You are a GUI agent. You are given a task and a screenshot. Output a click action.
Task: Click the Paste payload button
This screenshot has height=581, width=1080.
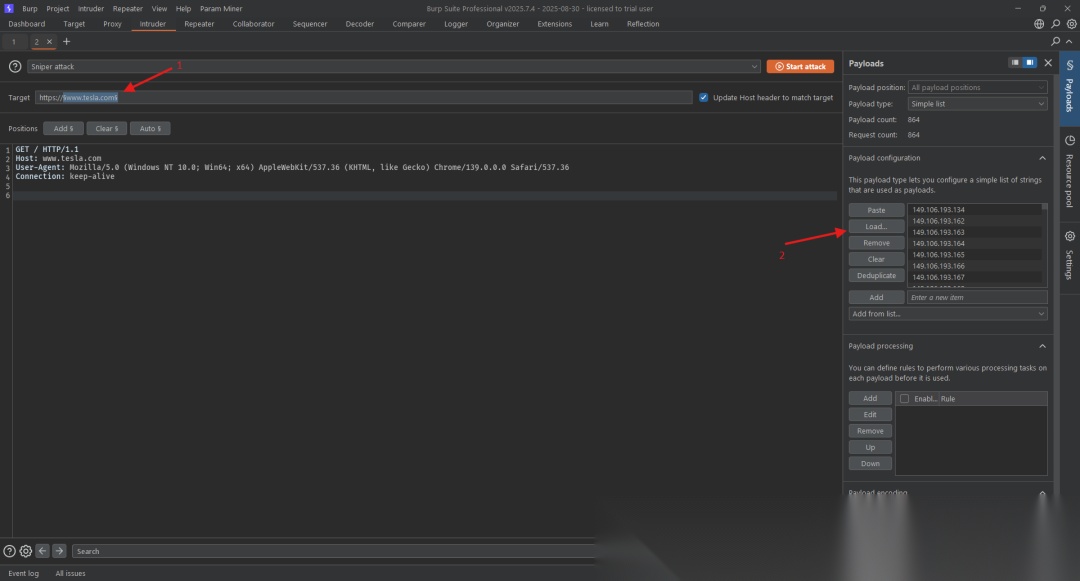876,210
